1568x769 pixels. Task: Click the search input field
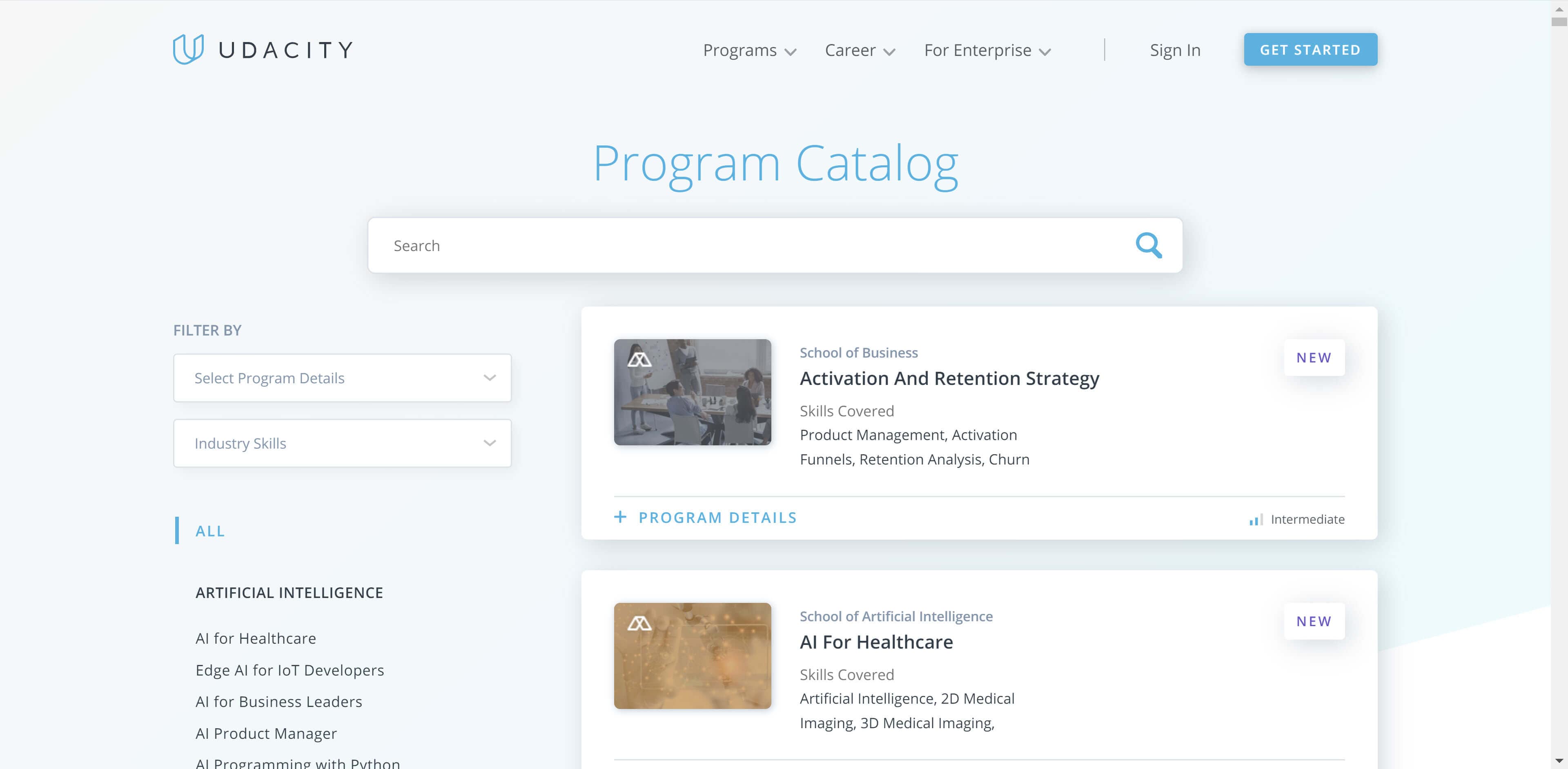click(x=774, y=245)
